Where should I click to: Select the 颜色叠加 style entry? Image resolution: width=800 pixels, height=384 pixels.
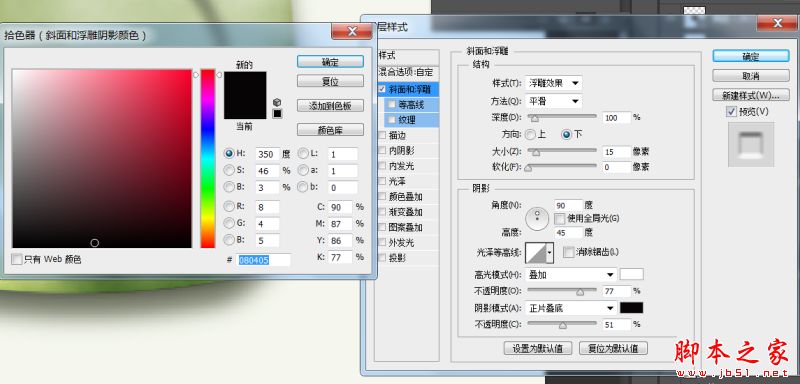click(x=407, y=197)
